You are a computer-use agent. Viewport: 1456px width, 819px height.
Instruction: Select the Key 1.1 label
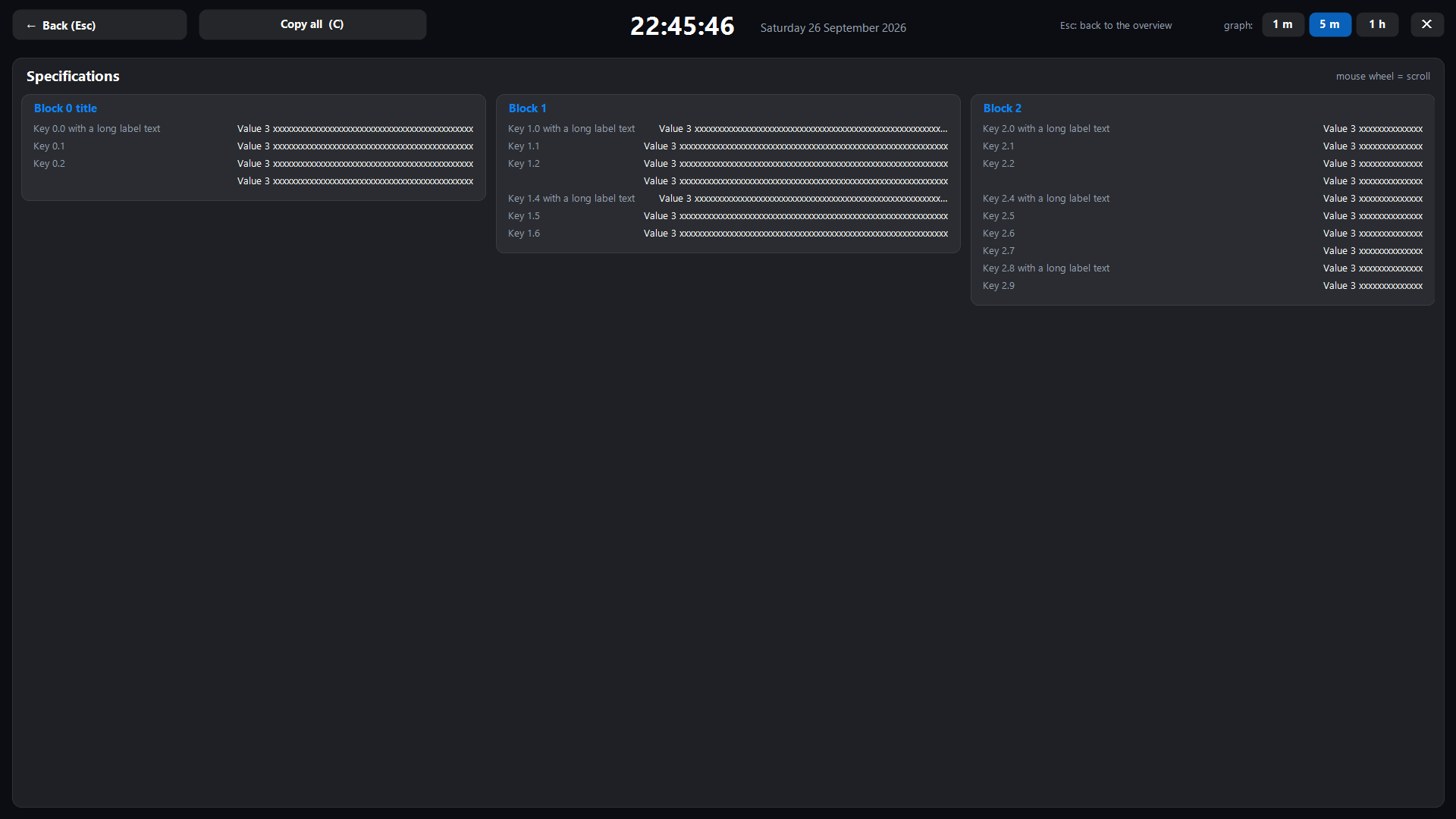pyautogui.click(x=524, y=146)
